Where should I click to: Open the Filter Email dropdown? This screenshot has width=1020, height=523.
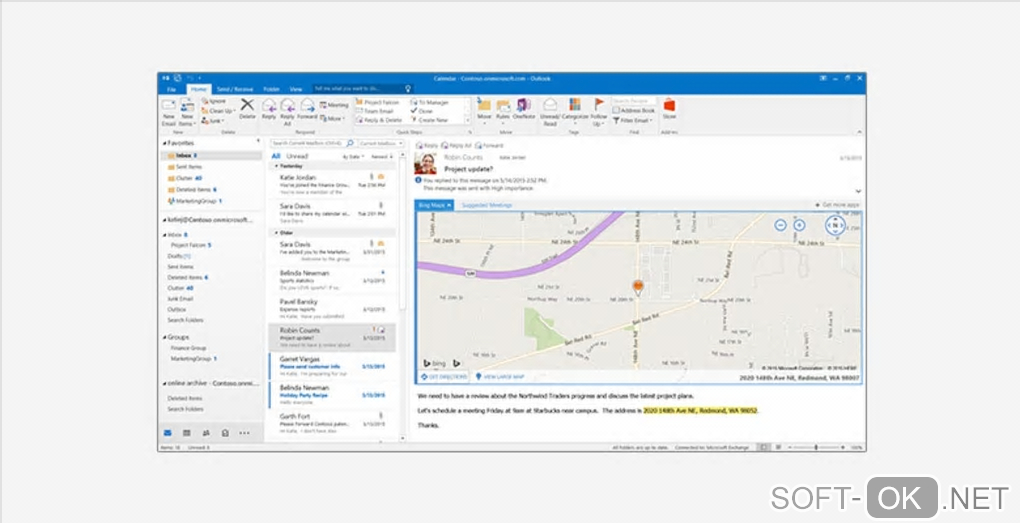click(x=633, y=120)
